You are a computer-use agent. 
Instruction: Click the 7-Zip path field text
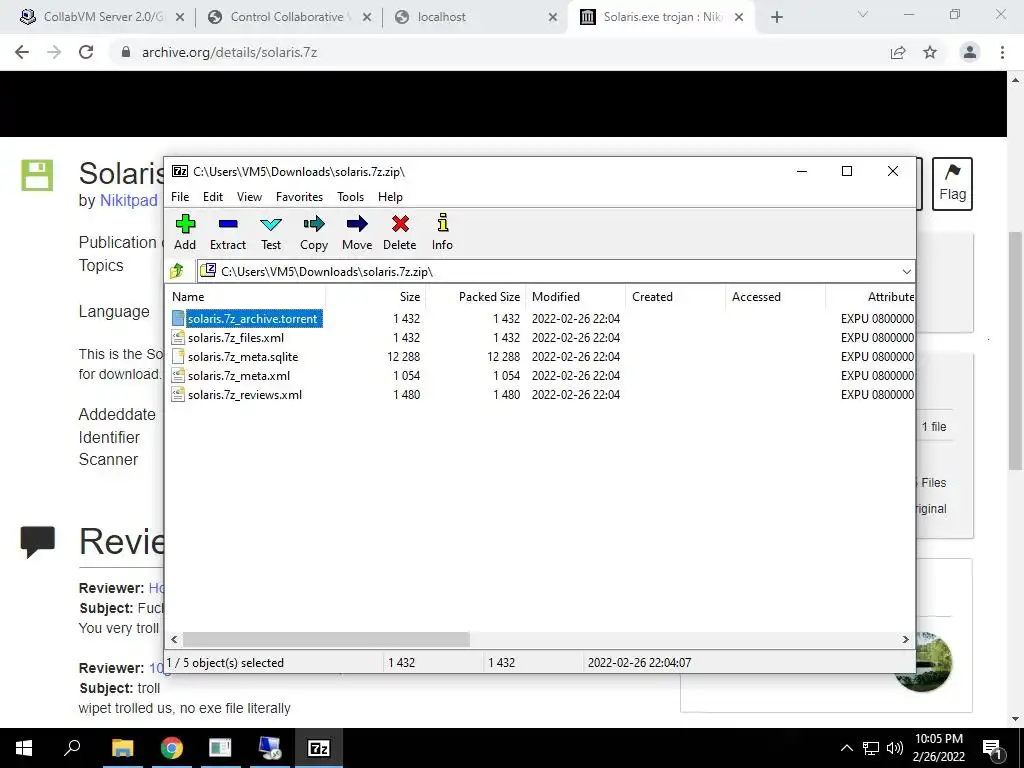[327, 272]
